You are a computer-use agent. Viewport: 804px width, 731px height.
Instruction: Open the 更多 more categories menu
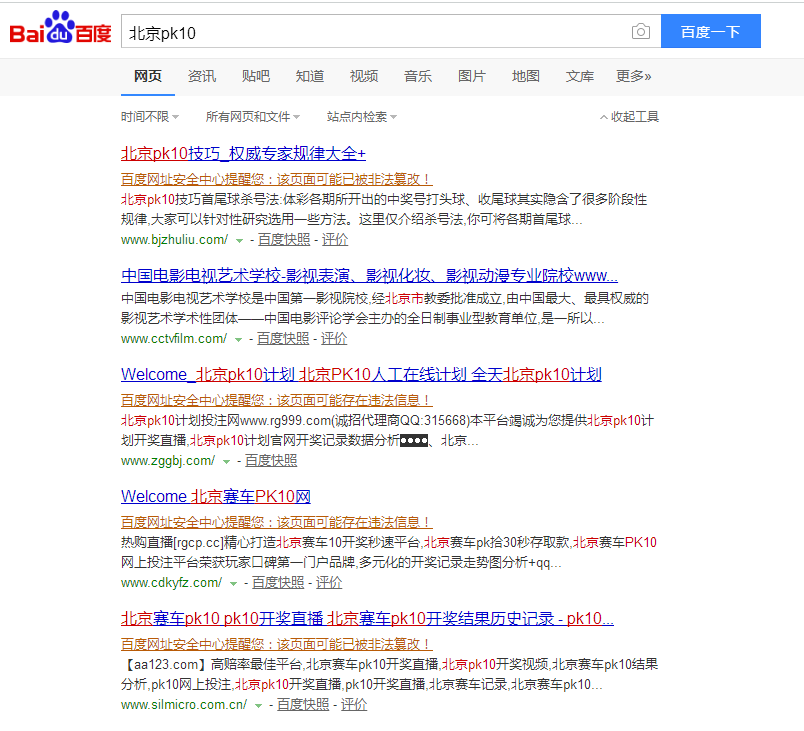[633, 76]
